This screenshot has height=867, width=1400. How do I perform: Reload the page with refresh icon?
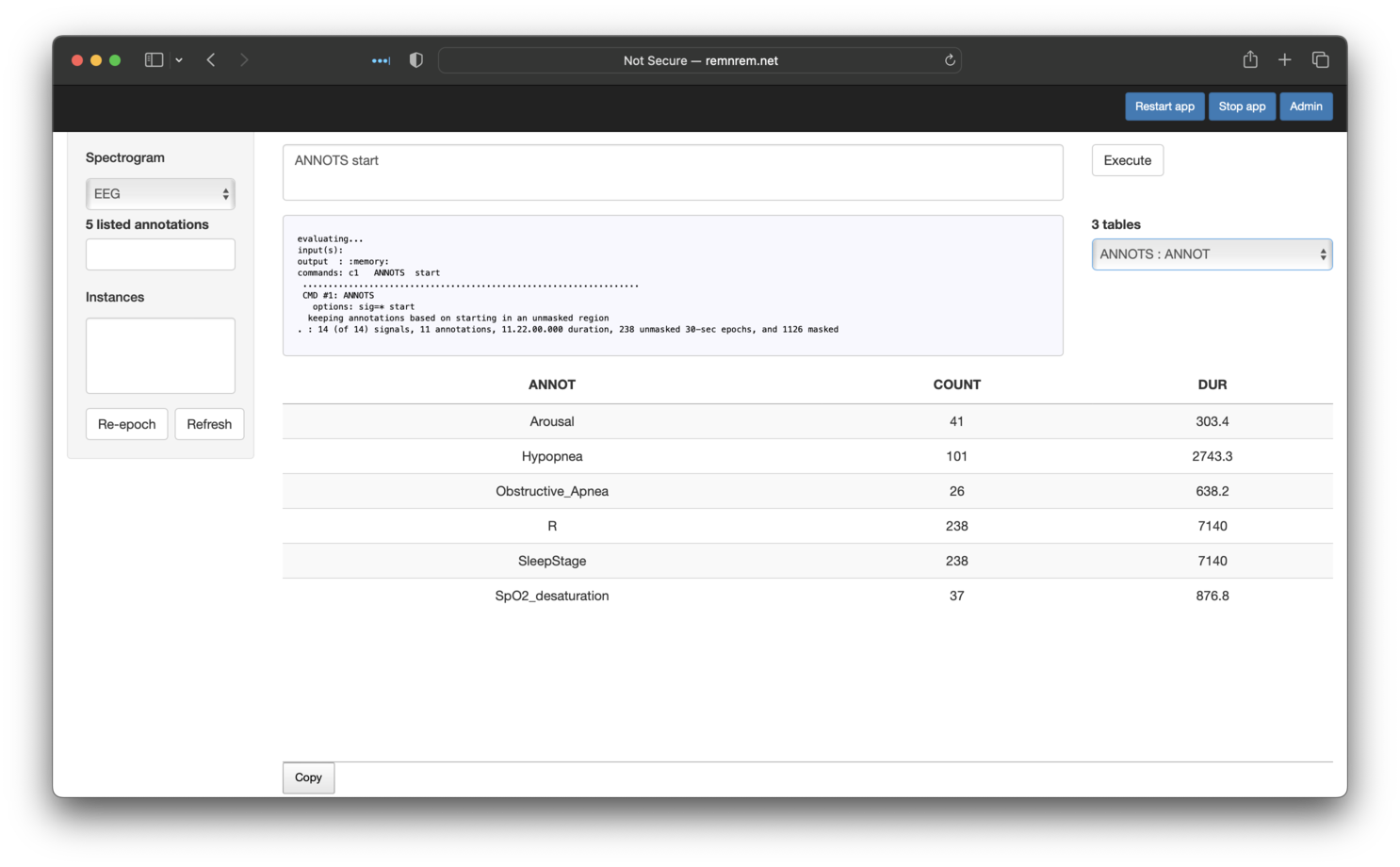click(x=950, y=60)
